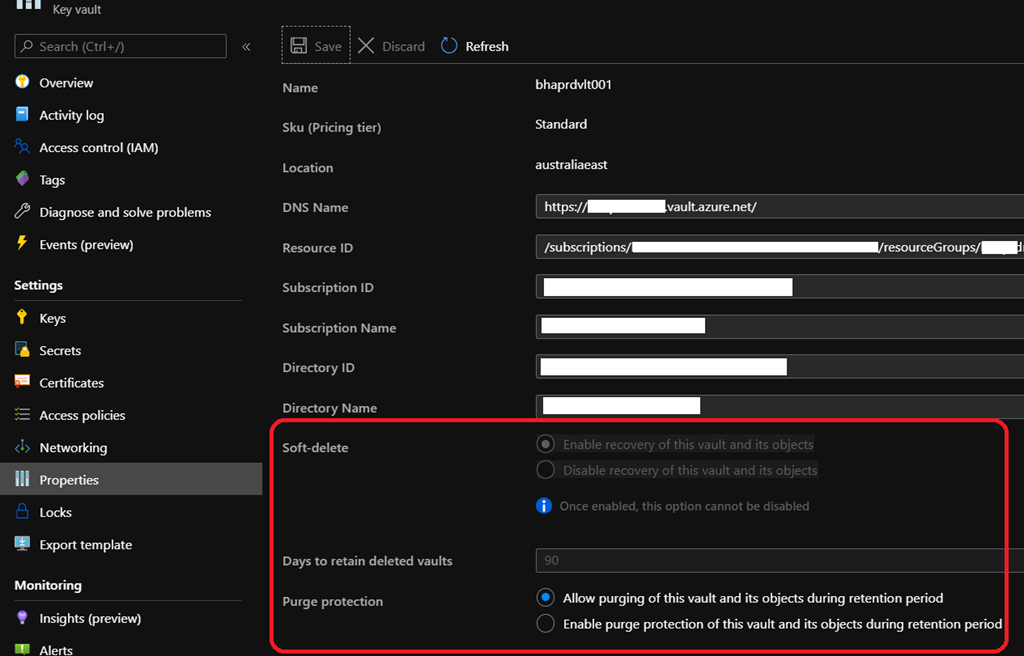Click the DNS Name text field

[780, 207]
